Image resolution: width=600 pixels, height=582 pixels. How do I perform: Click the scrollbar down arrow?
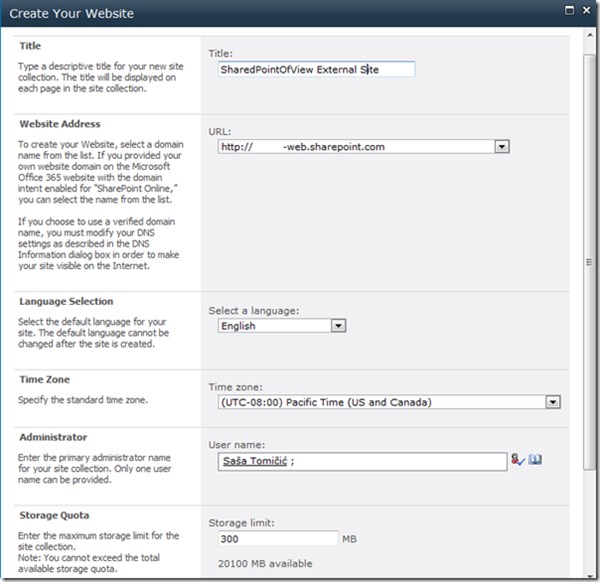tap(589, 573)
